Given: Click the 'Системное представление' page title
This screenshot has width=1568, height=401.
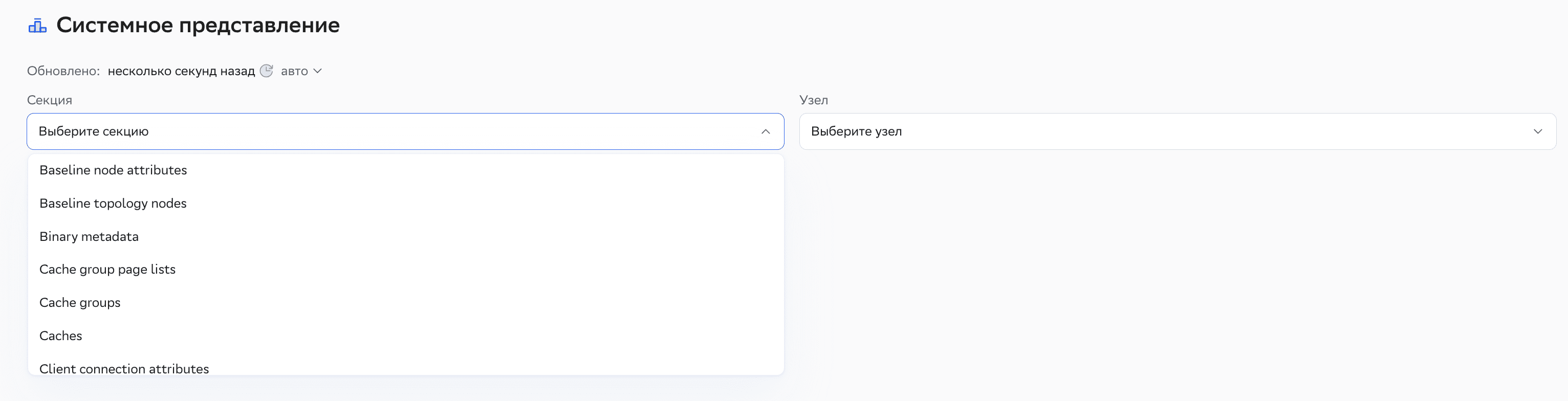Looking at the screenshot, I should tap(199, 25).
